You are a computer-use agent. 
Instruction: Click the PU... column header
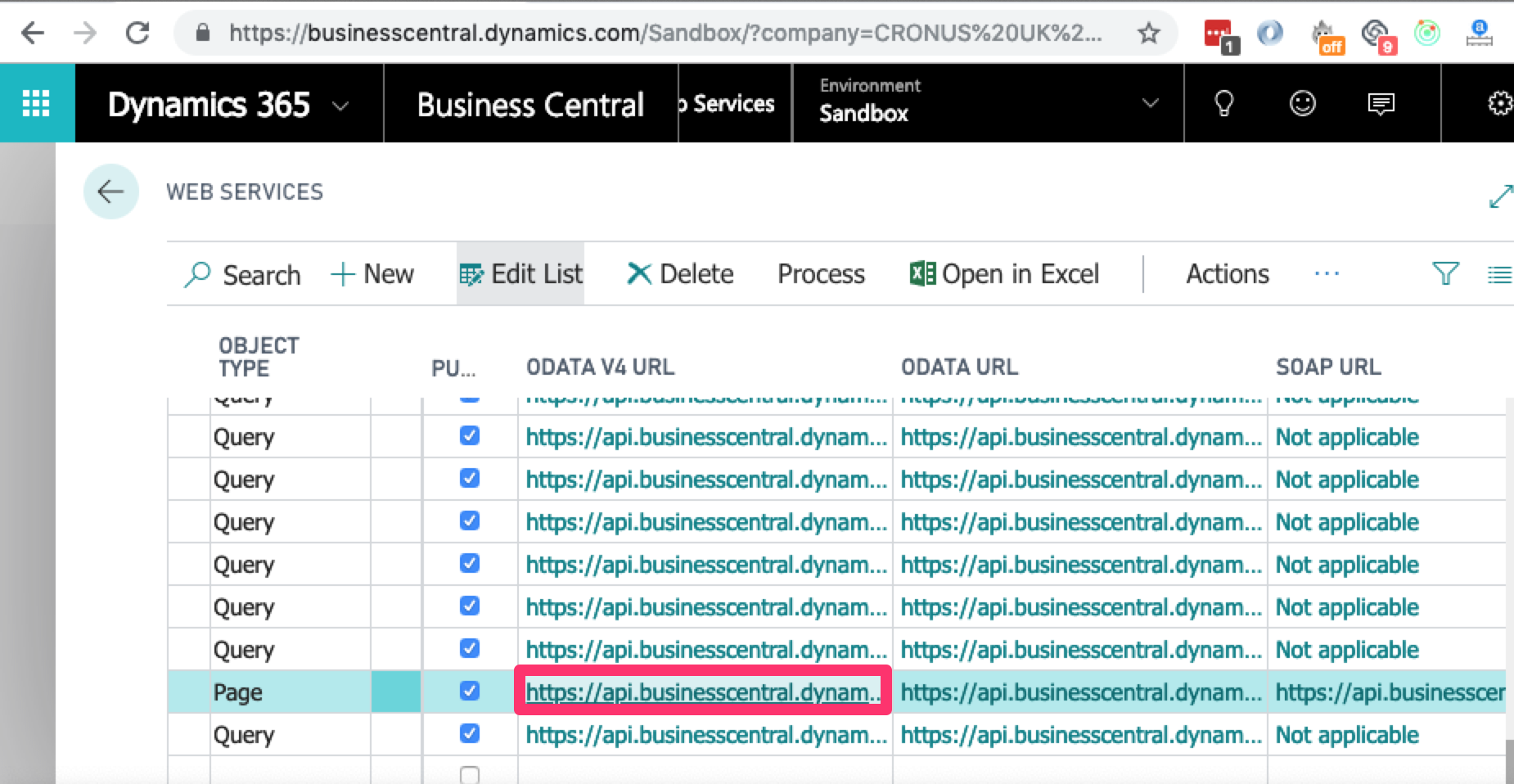pos(453,368)
